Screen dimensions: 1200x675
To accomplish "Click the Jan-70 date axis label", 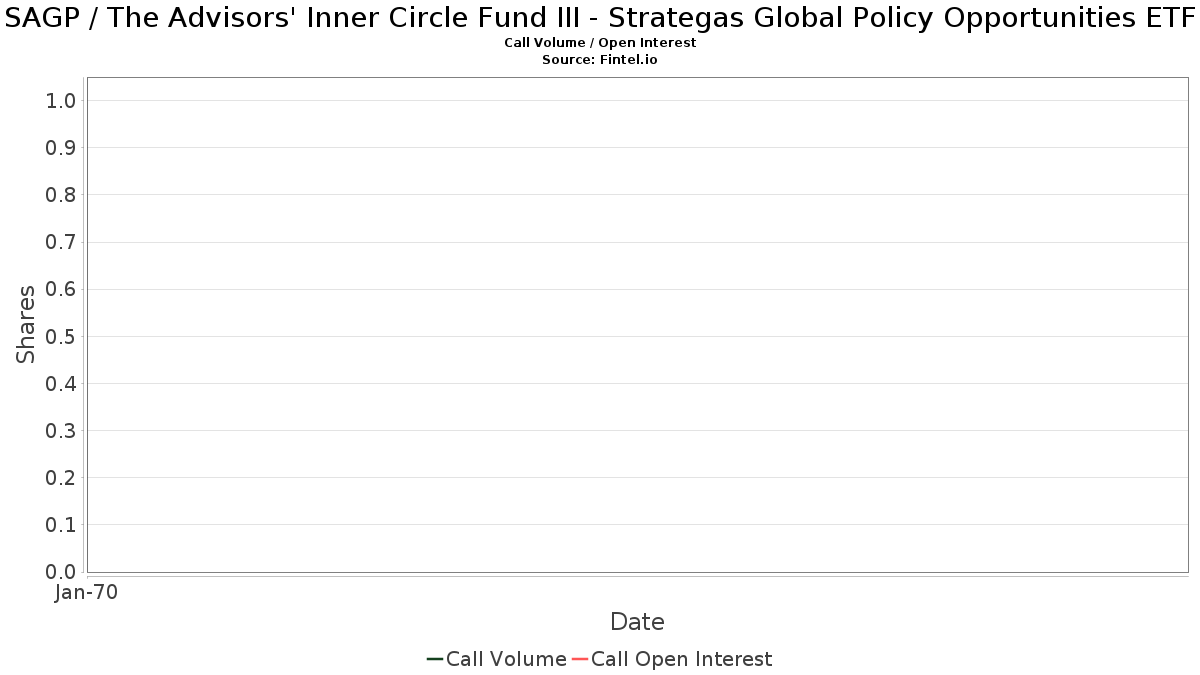I will 87,593.
